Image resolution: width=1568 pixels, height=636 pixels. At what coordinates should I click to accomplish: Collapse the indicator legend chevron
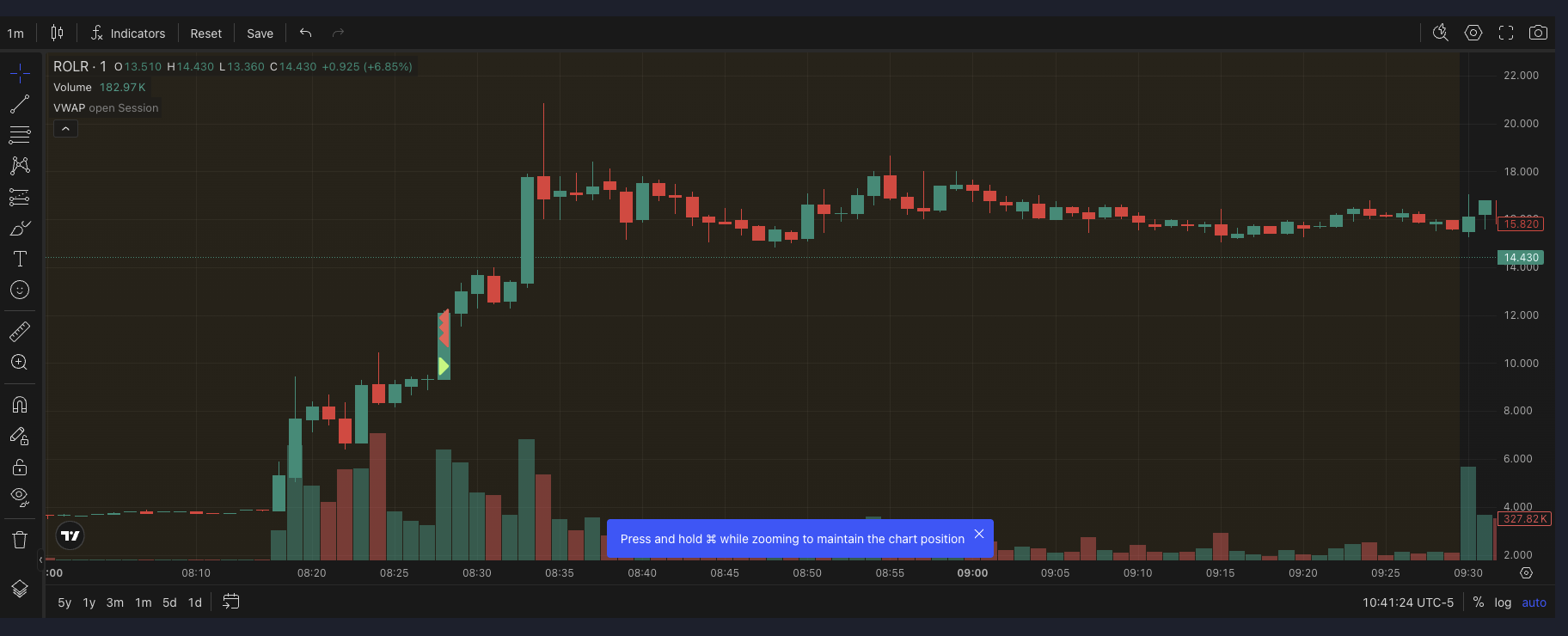pyautogui.click(x=65, y=129)
